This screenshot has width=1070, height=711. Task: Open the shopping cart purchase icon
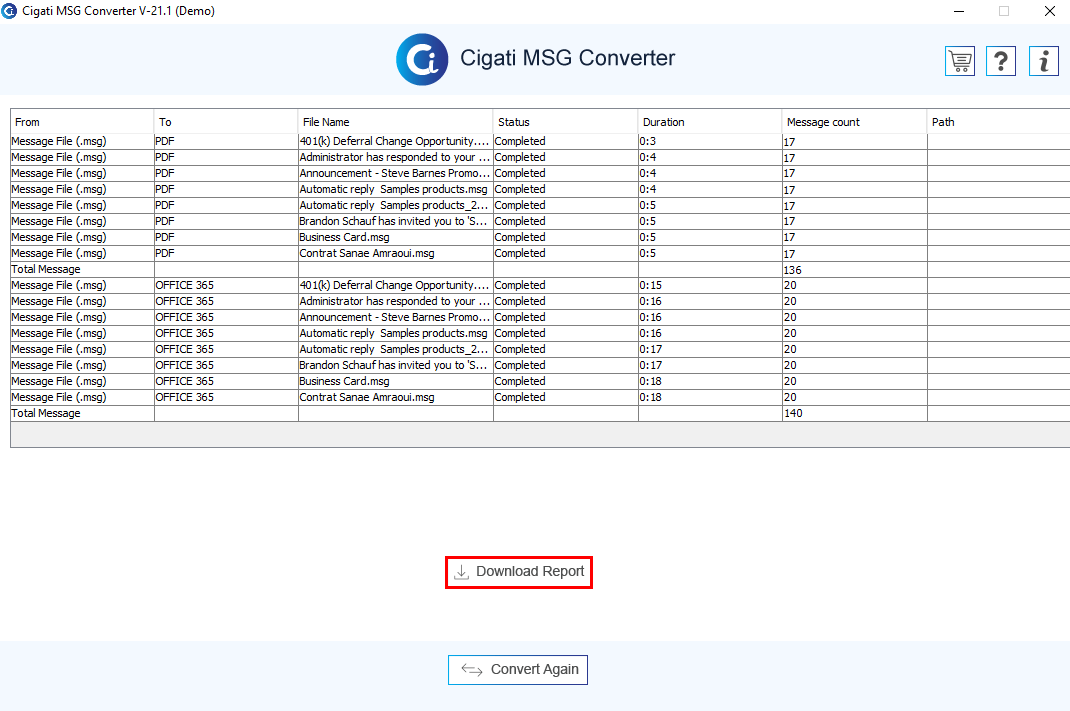[959, 61]
